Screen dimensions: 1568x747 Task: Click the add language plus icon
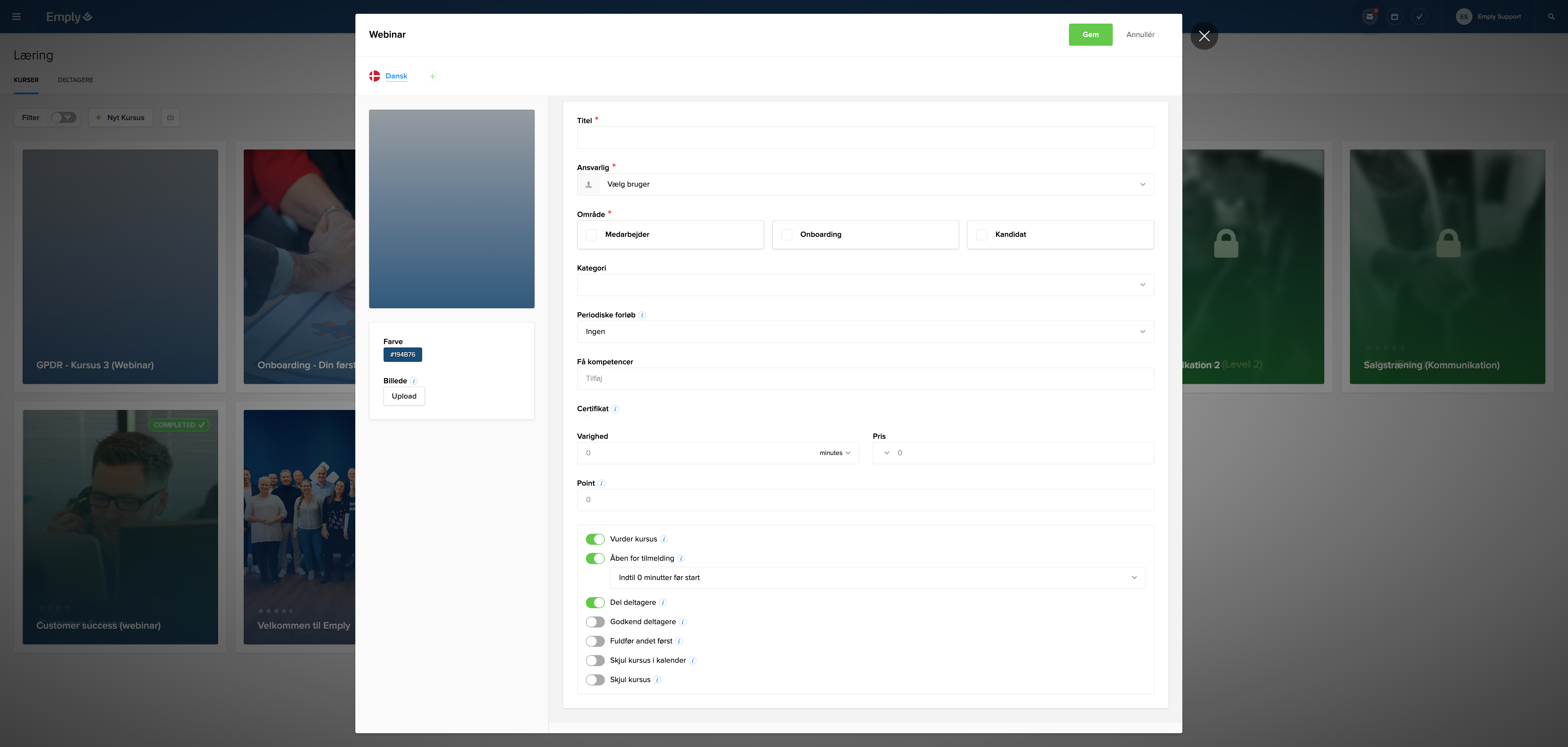(432, 76)
